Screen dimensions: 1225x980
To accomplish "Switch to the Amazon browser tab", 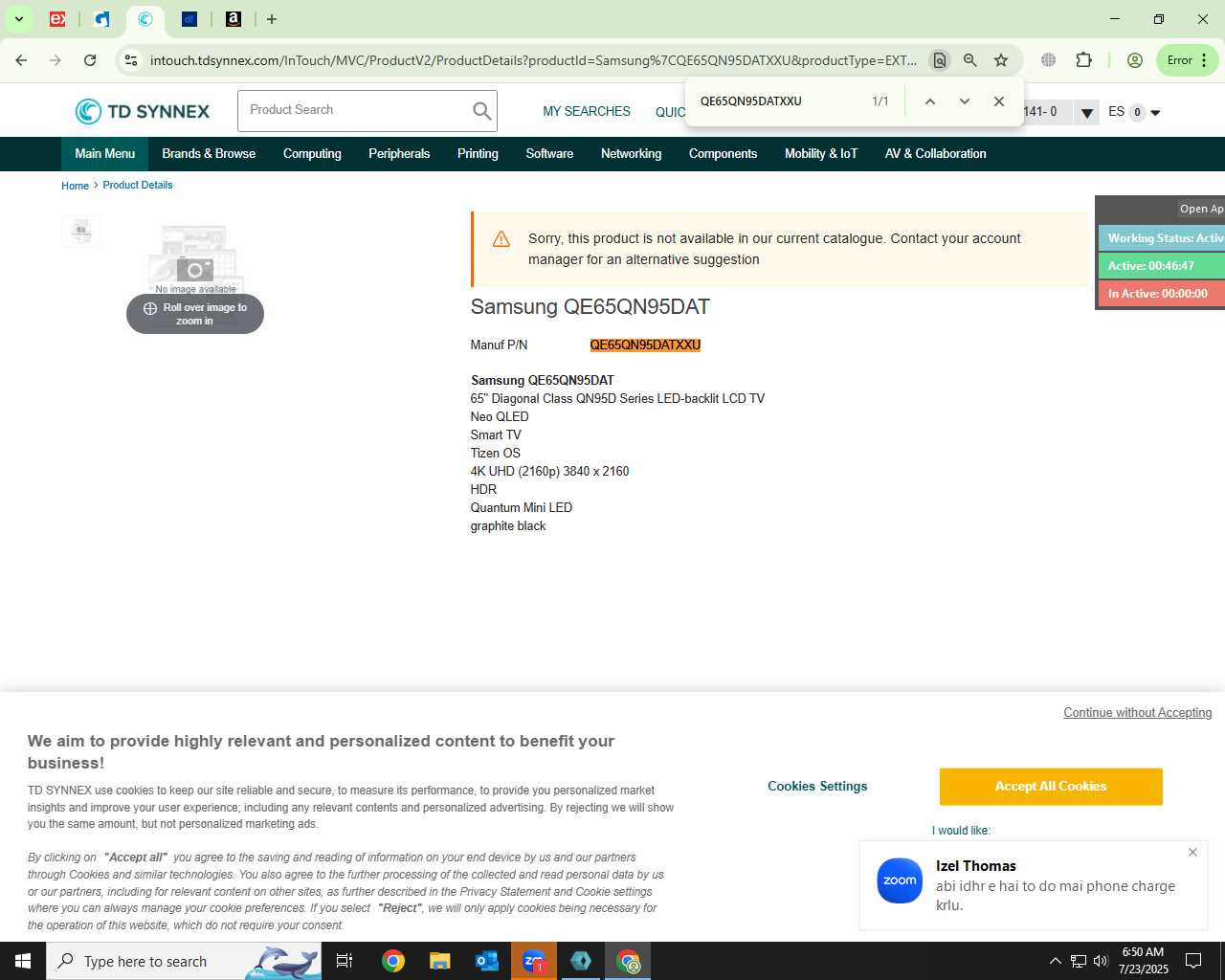I will [x=233, y=19].
